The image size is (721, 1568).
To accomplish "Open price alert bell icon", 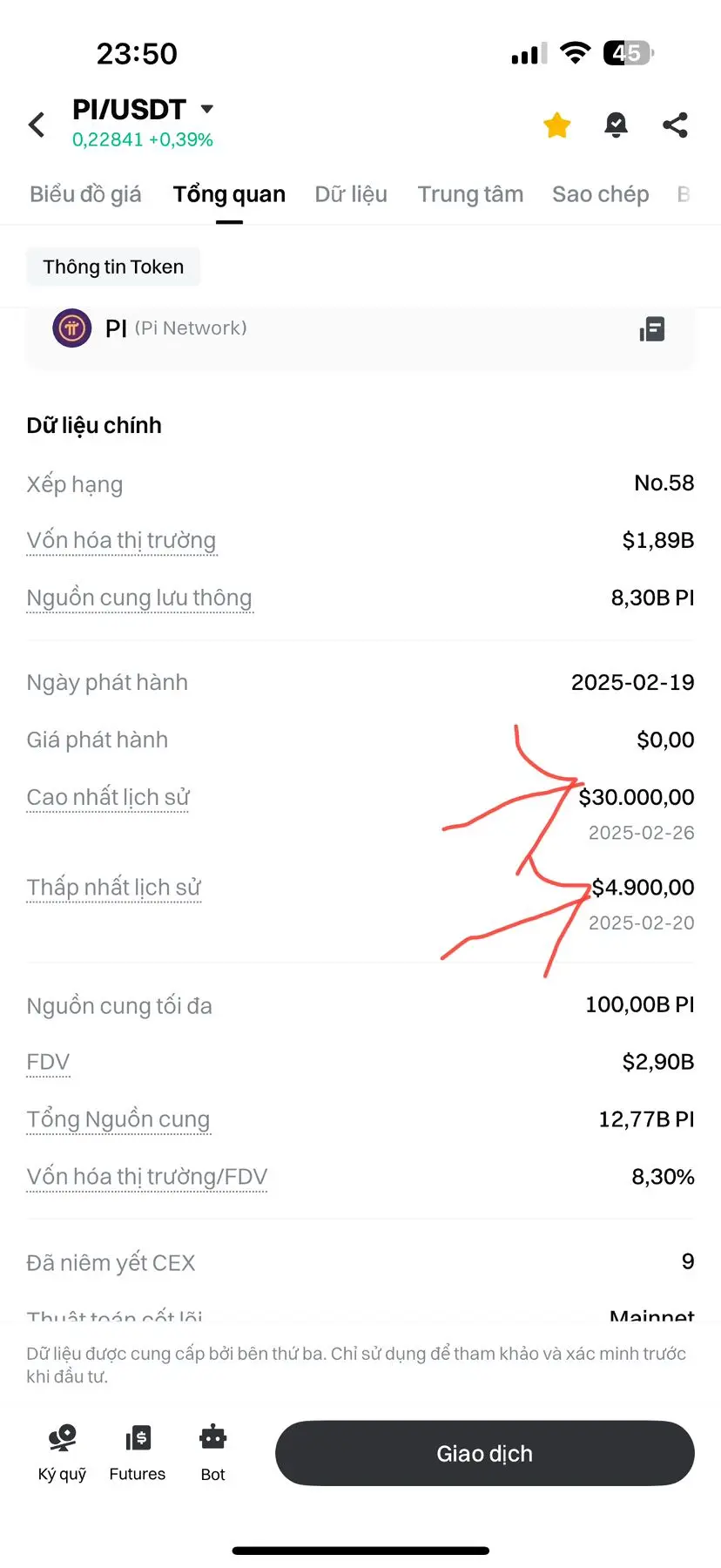I will [x=616, y=125].
